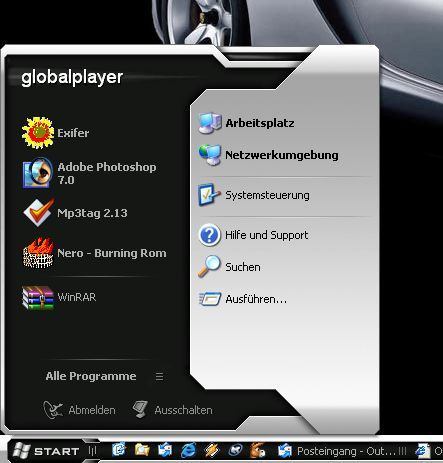Viewport: 443px width, 463px height.
Task: Click the START button on taskbar
Action: 46,451
